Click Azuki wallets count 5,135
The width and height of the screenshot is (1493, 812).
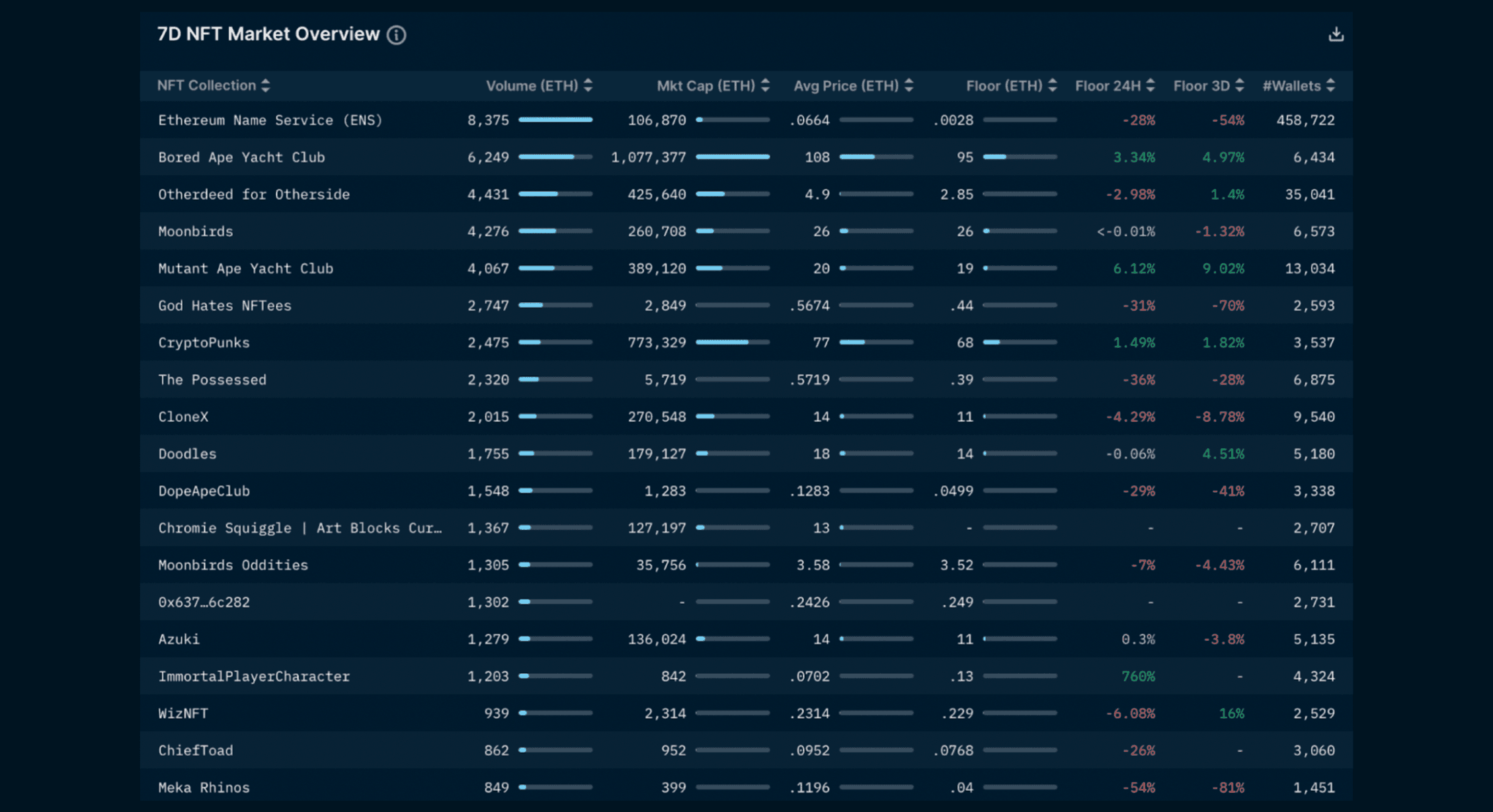pos(1314,639)
